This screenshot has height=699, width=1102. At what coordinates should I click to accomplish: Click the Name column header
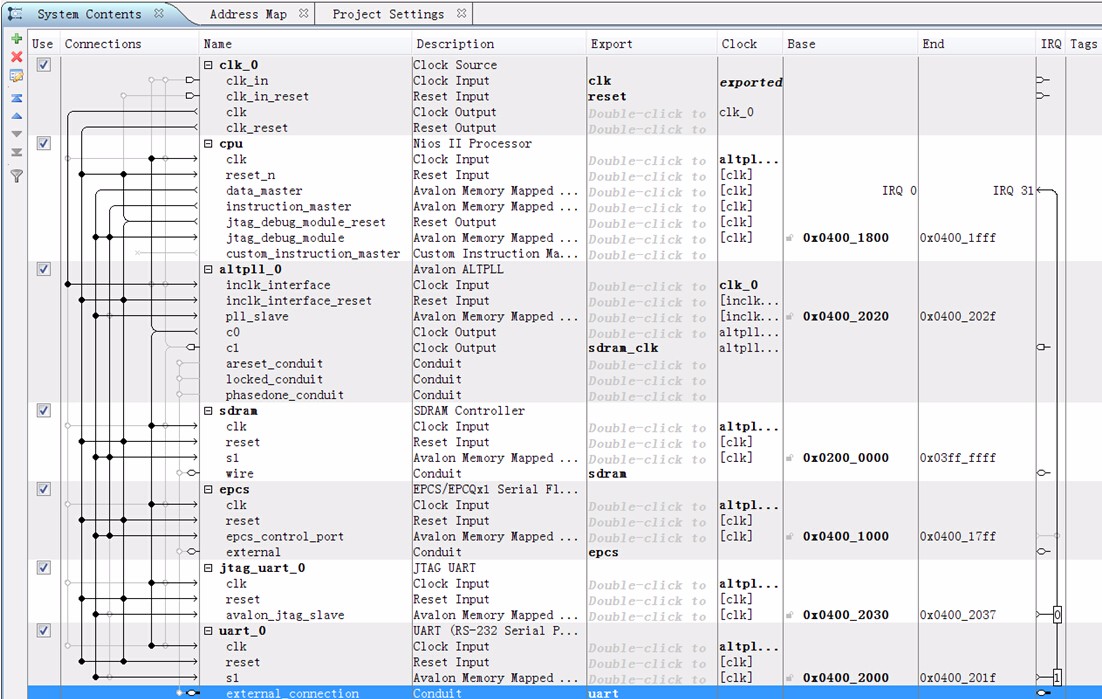[218, 44]
